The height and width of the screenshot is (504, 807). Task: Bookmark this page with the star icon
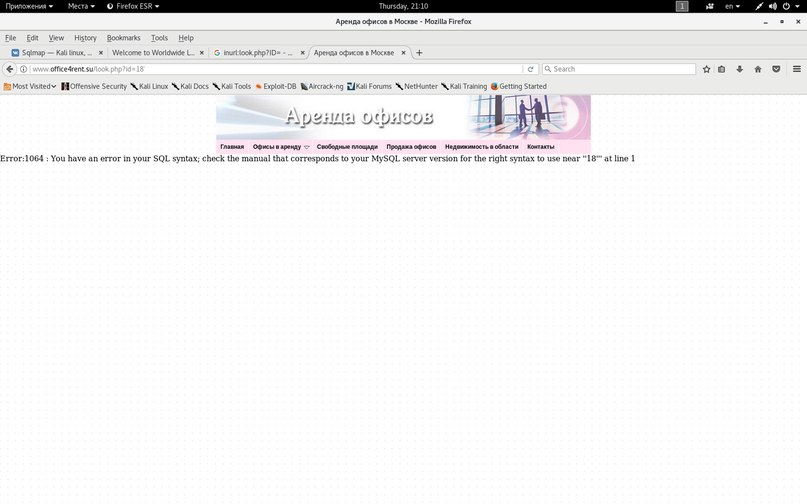pyautogui.click(x=707, y=69)
